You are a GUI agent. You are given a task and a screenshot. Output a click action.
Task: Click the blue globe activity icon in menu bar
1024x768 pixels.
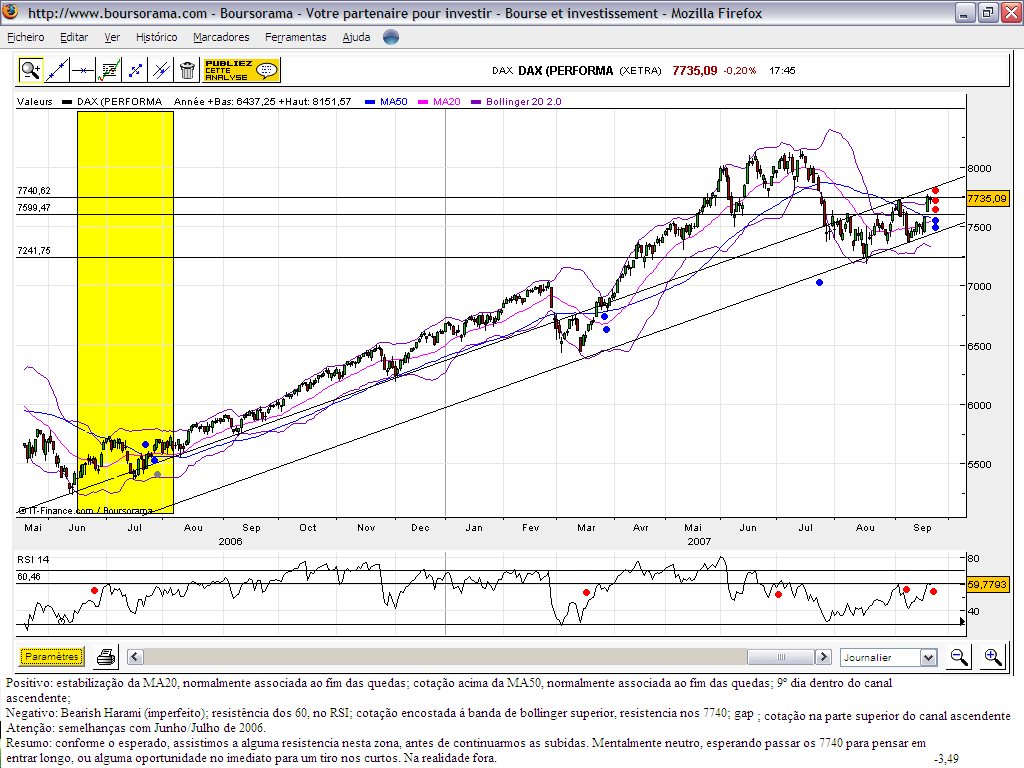pos(391,37)
